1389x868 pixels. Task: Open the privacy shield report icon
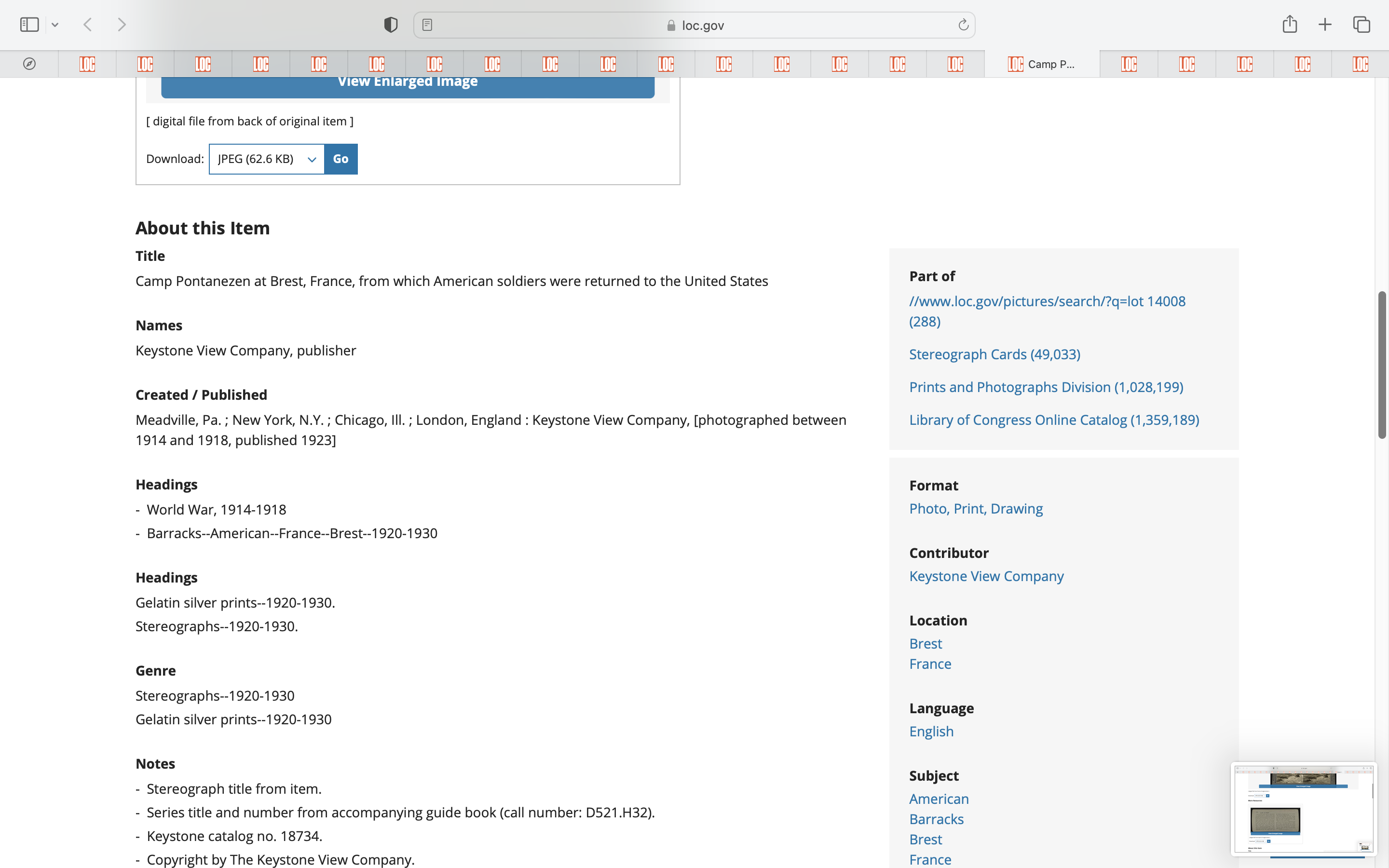click(x=391, y=25)
